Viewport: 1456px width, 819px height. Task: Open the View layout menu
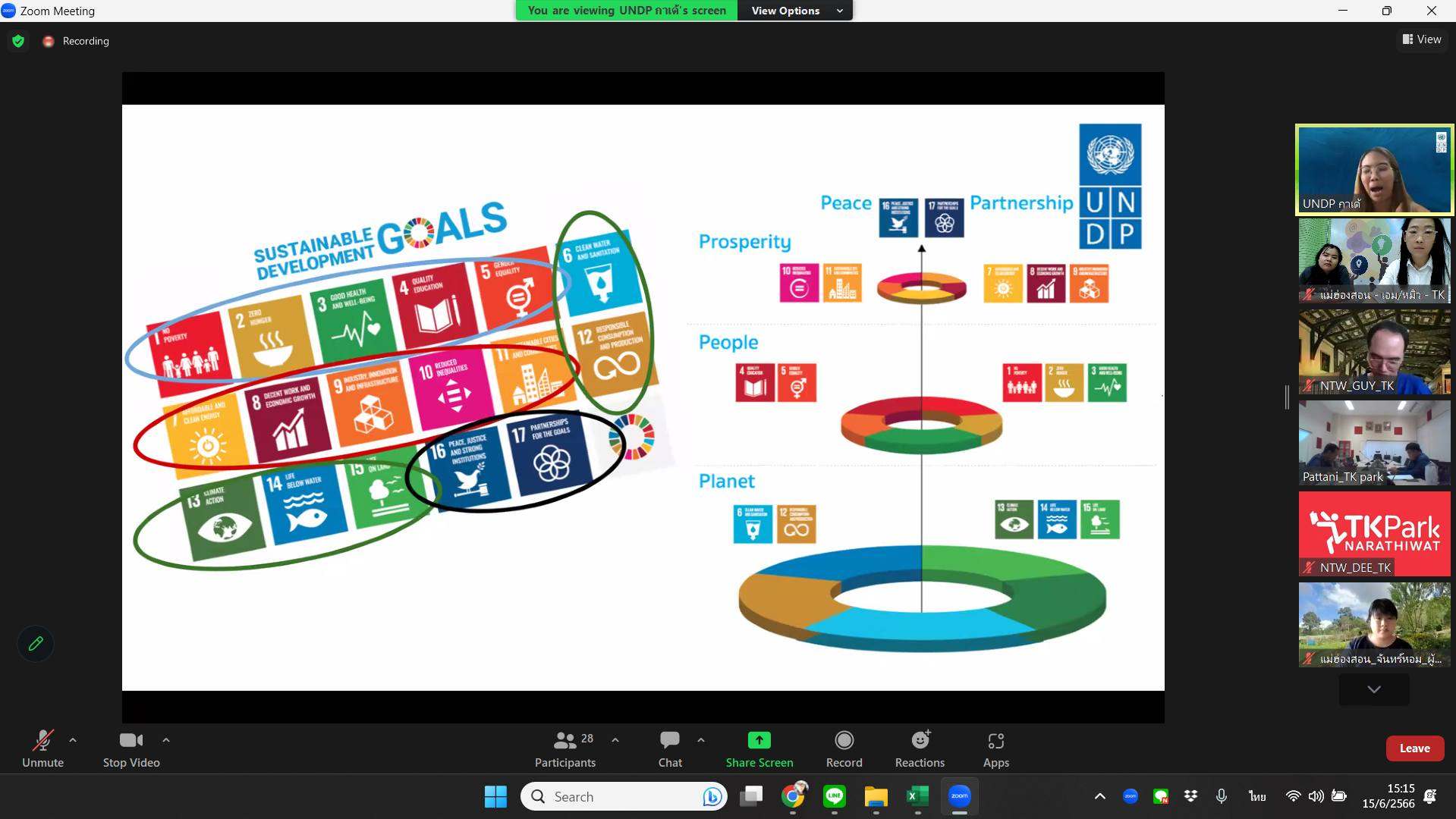(x=1422, y=39)
